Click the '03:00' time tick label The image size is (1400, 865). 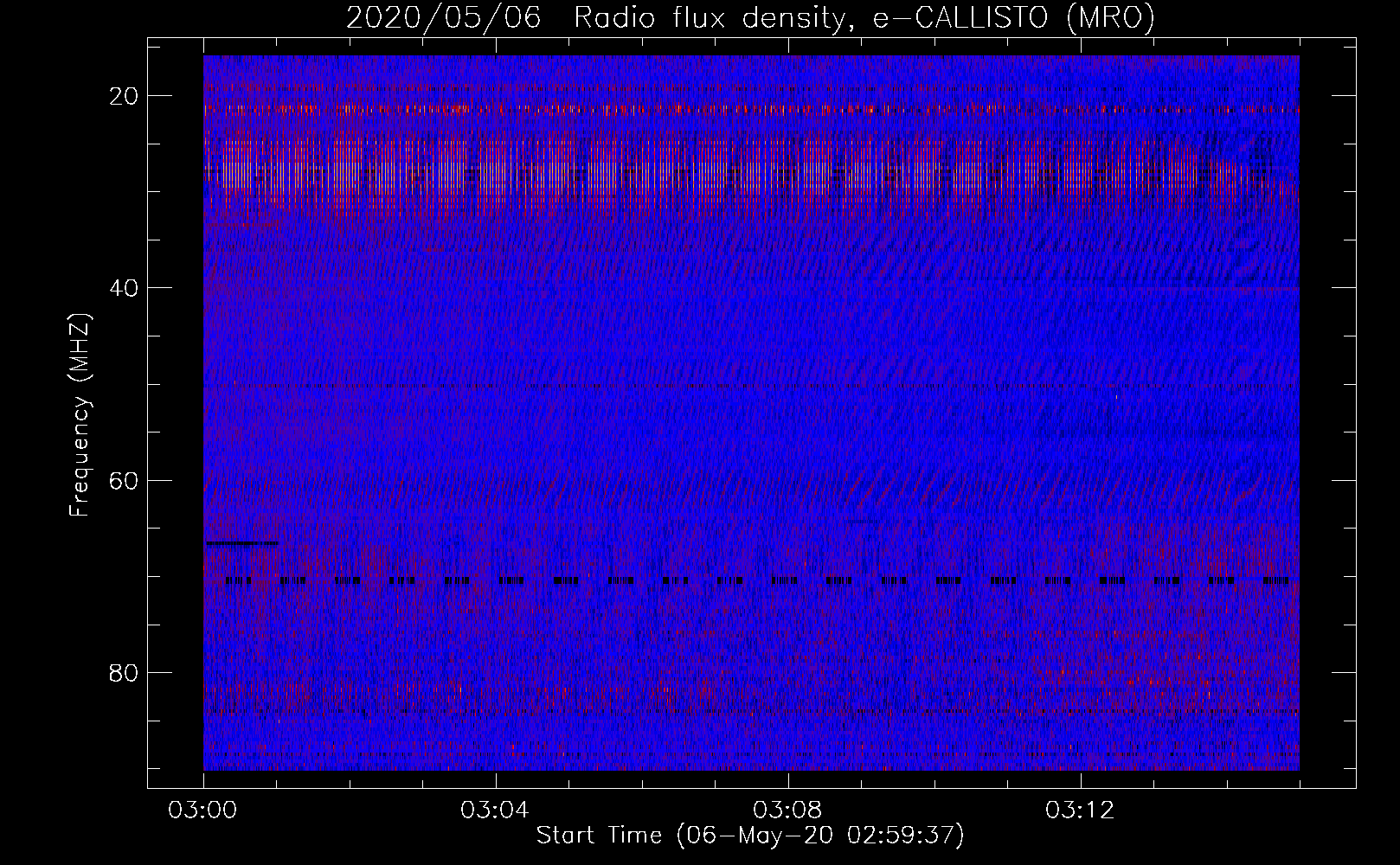pyautogui.click(x=202, y=811)
